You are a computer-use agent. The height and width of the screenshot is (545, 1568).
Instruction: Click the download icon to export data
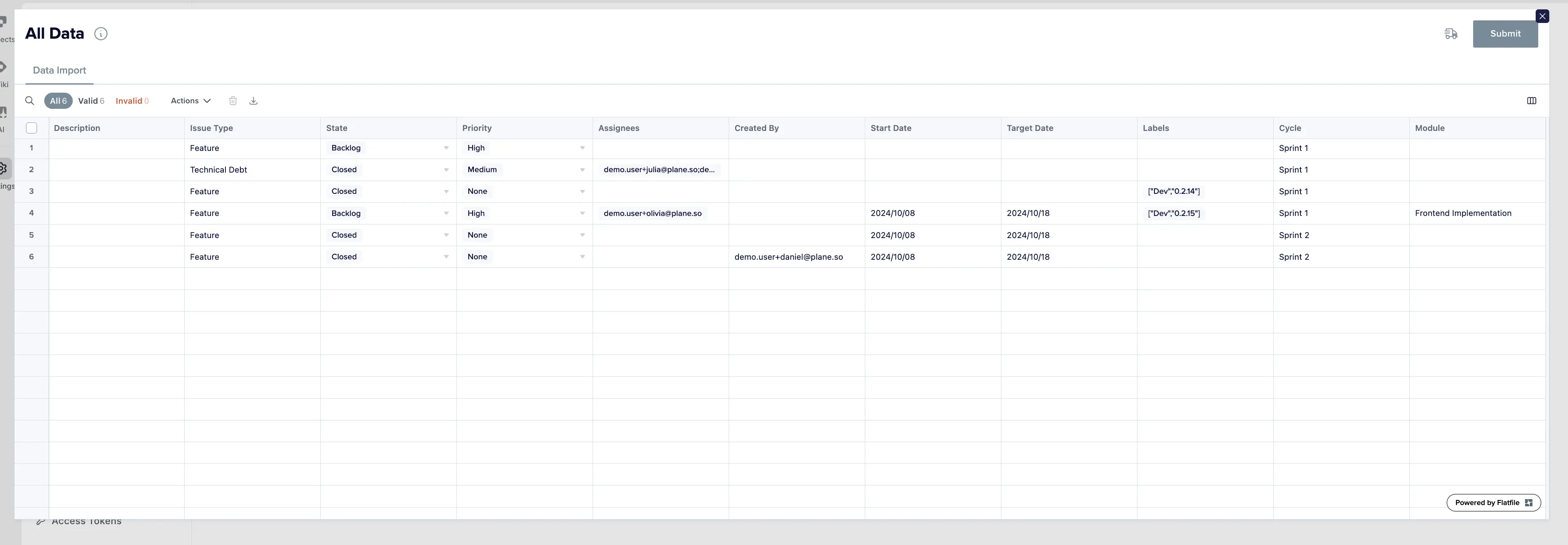click(x=253, y=100)
